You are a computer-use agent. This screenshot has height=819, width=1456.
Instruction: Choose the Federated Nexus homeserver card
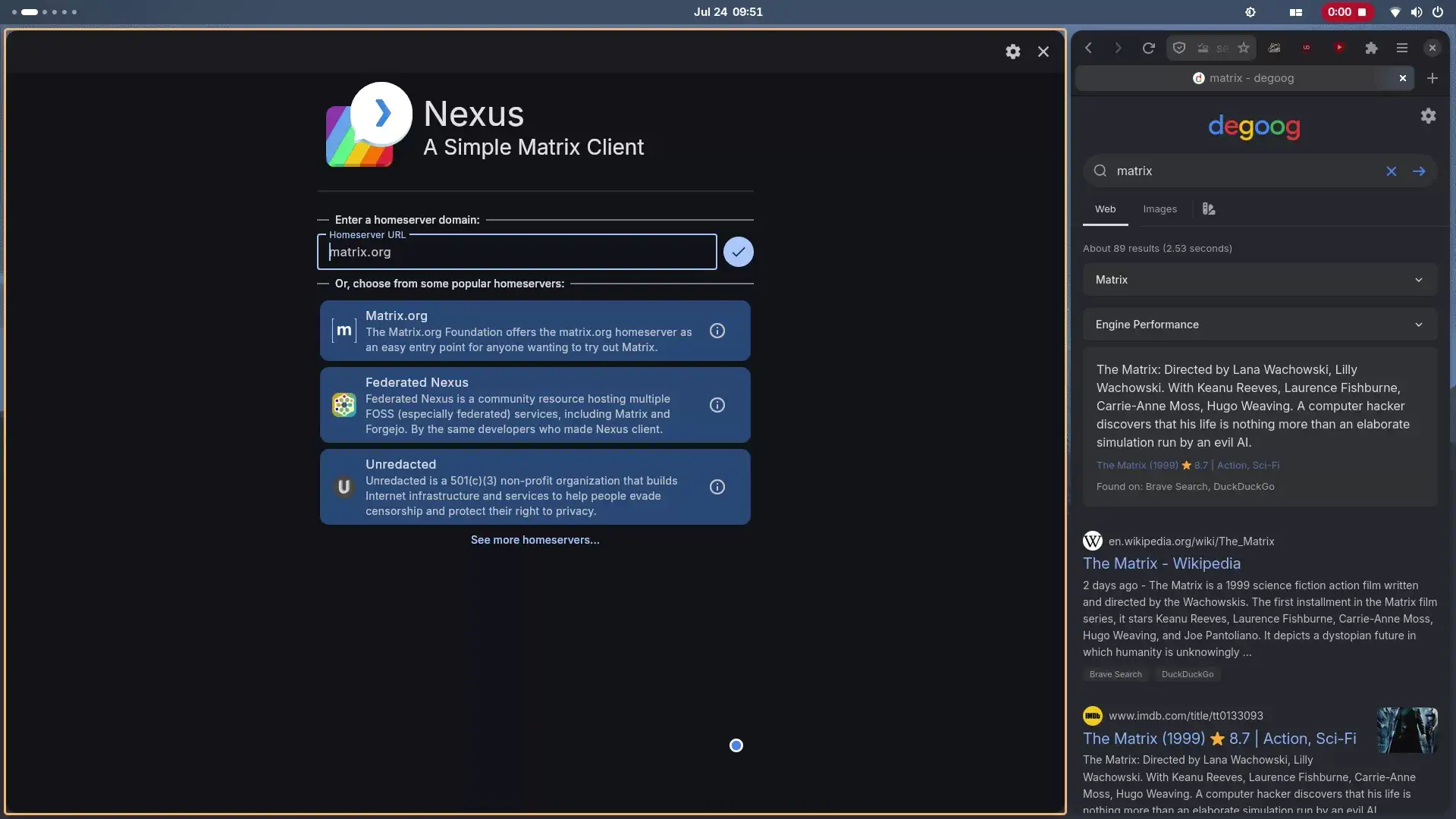[535, 405]
